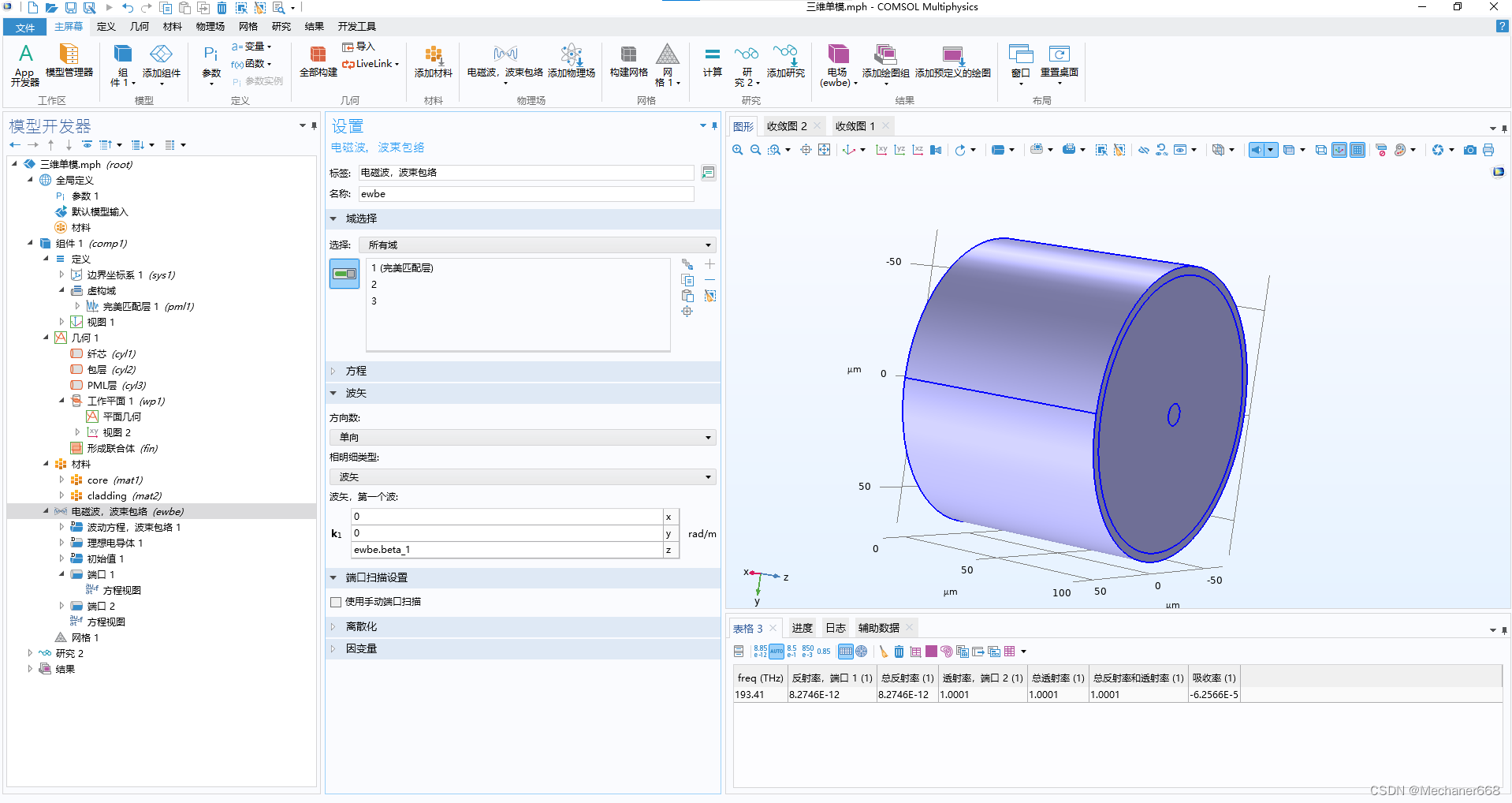Screen dimensions: 1512x803
Task: Toggle the scene light button in graphics toolbar
Action: tap(1257, 150)
